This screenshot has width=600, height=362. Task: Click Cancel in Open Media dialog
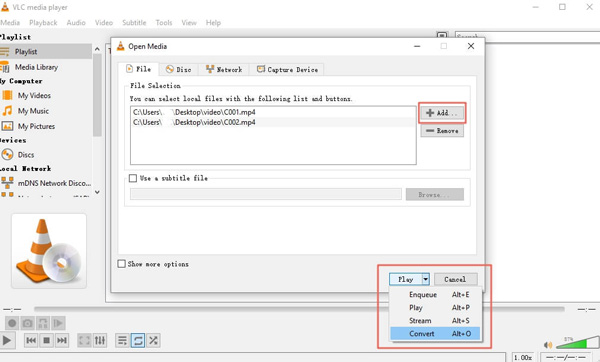[455, 279]
